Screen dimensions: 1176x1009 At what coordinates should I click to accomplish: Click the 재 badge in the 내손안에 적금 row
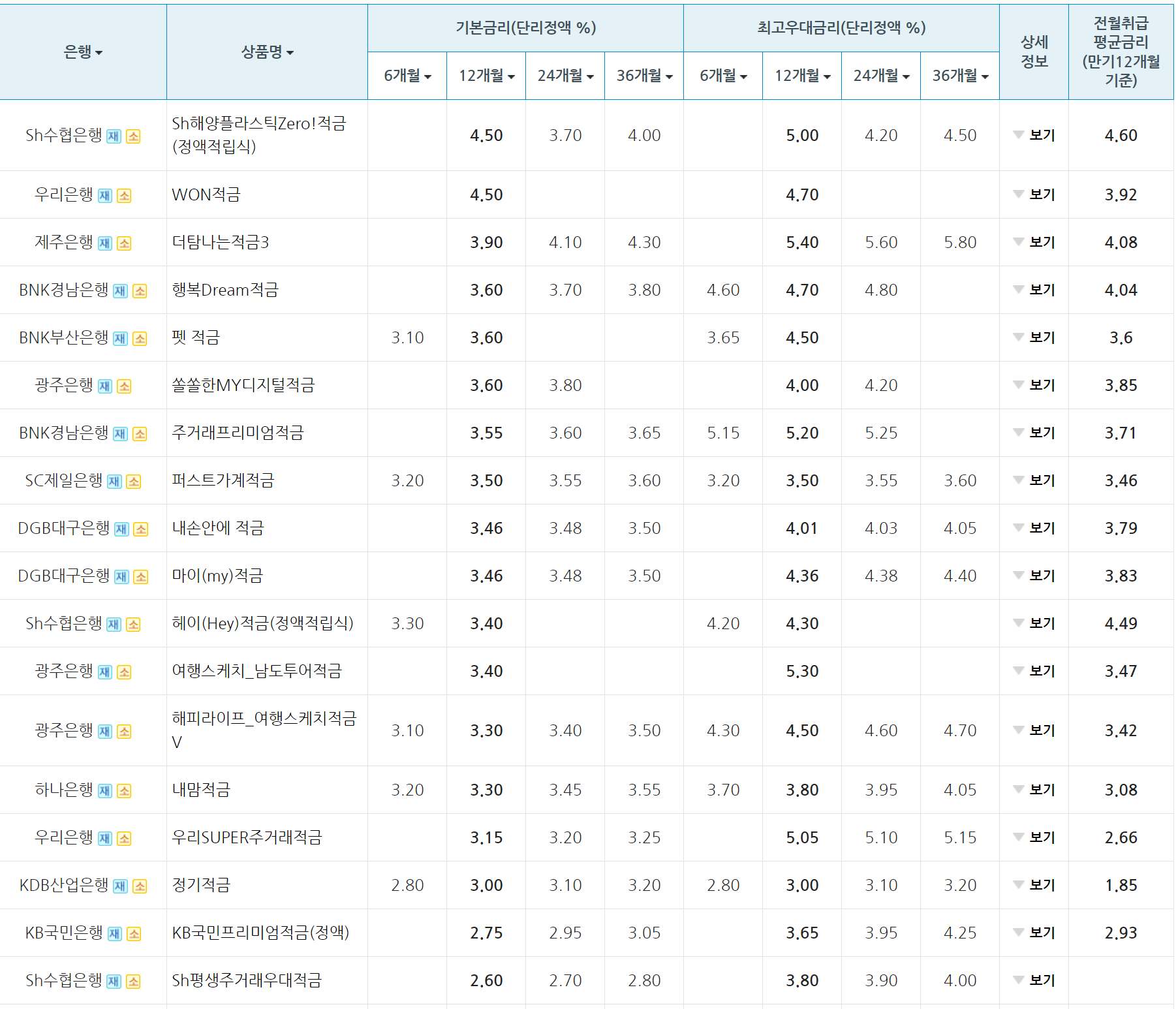pyautogui.click(x=121, y=529)
